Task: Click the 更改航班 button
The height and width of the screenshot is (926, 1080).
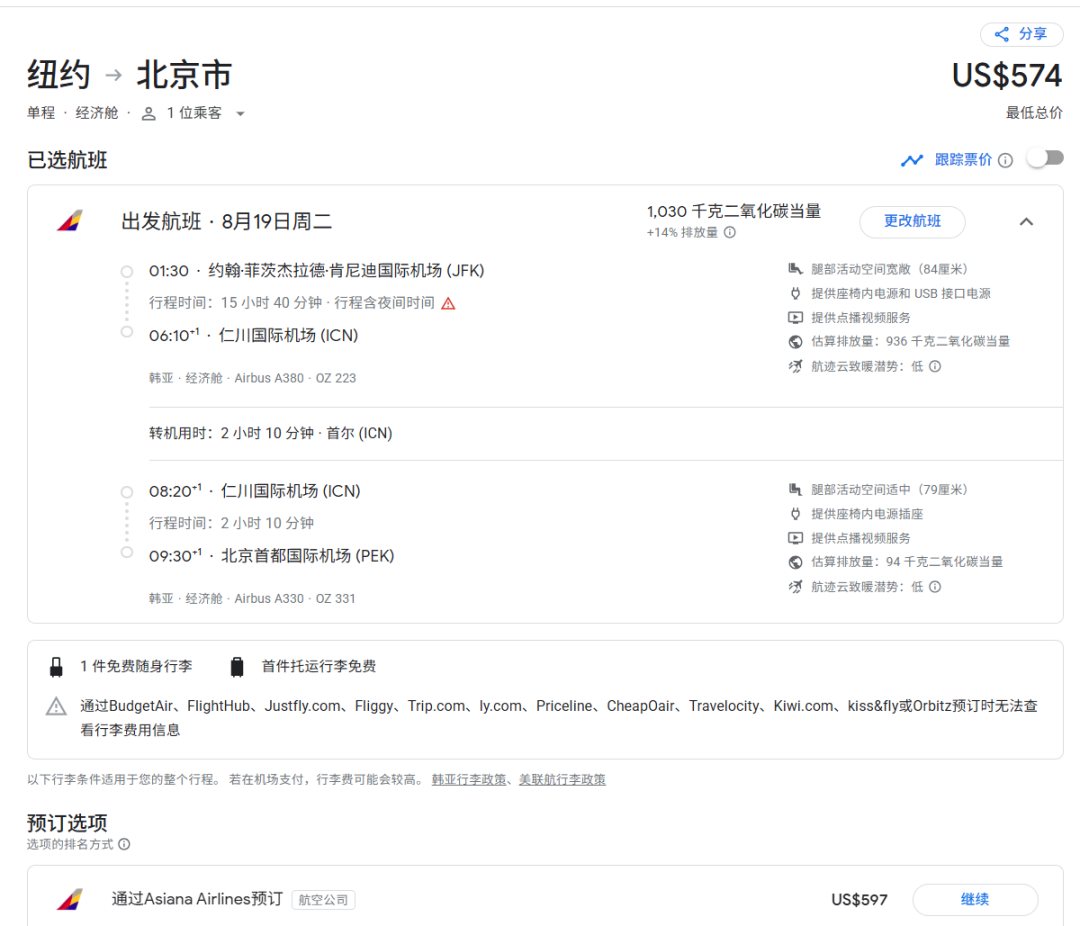Action: click(x=912, y=222)
